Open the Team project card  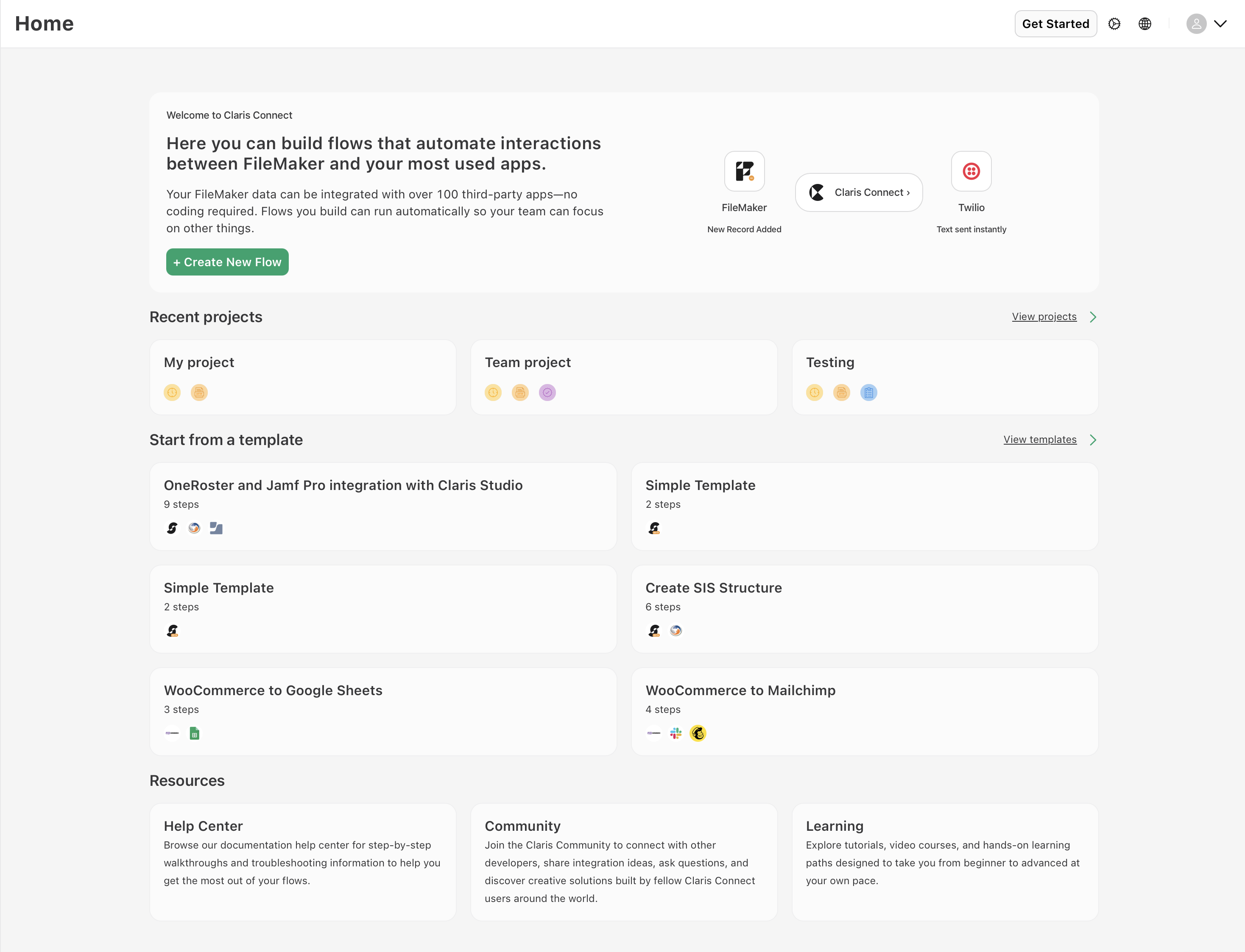coord(624,377)
